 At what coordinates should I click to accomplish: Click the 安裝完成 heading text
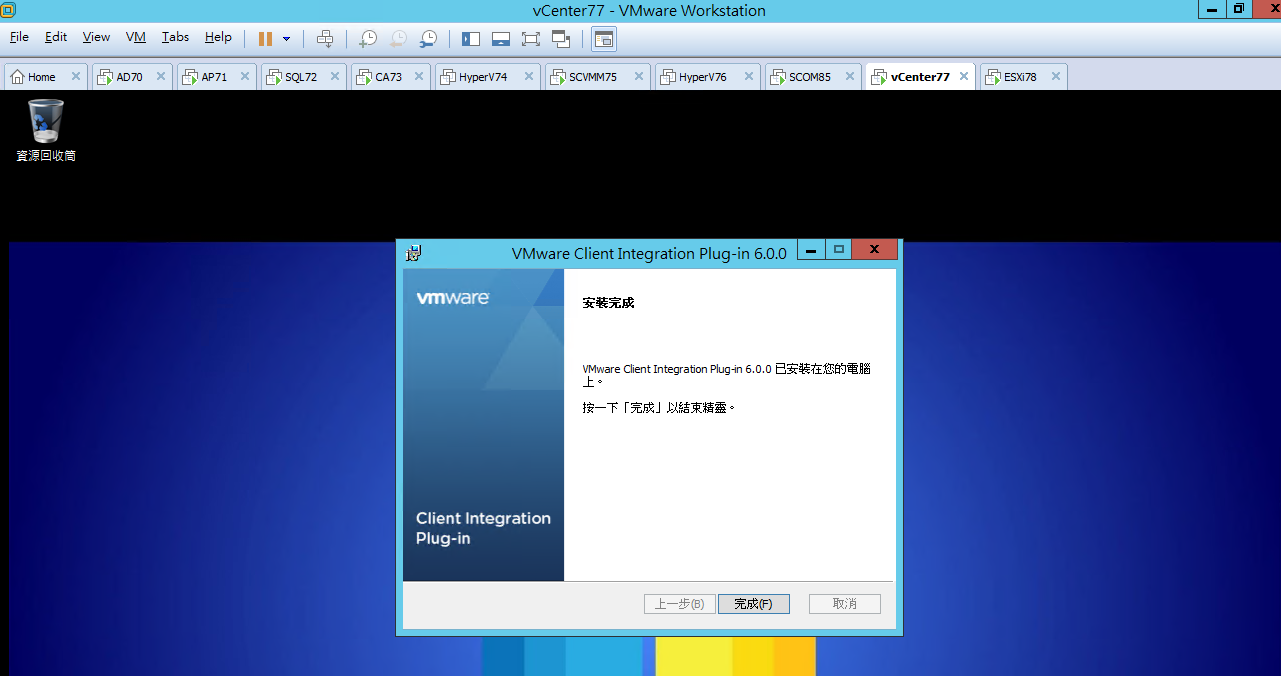click(609, 303)
